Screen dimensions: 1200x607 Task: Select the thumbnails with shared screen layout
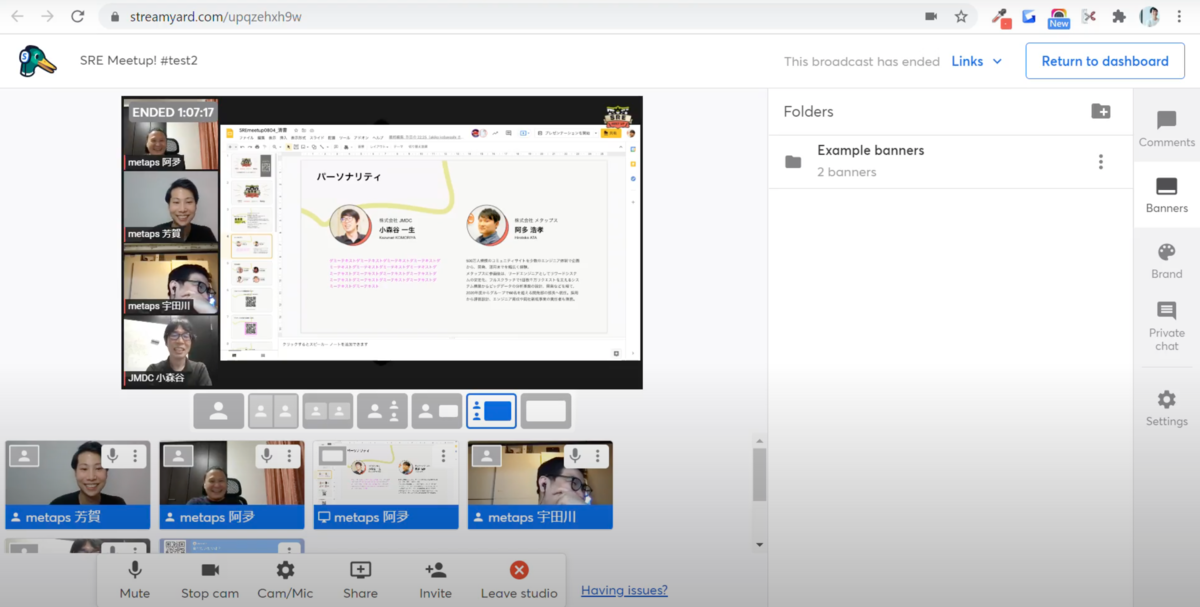click(491, 411)
